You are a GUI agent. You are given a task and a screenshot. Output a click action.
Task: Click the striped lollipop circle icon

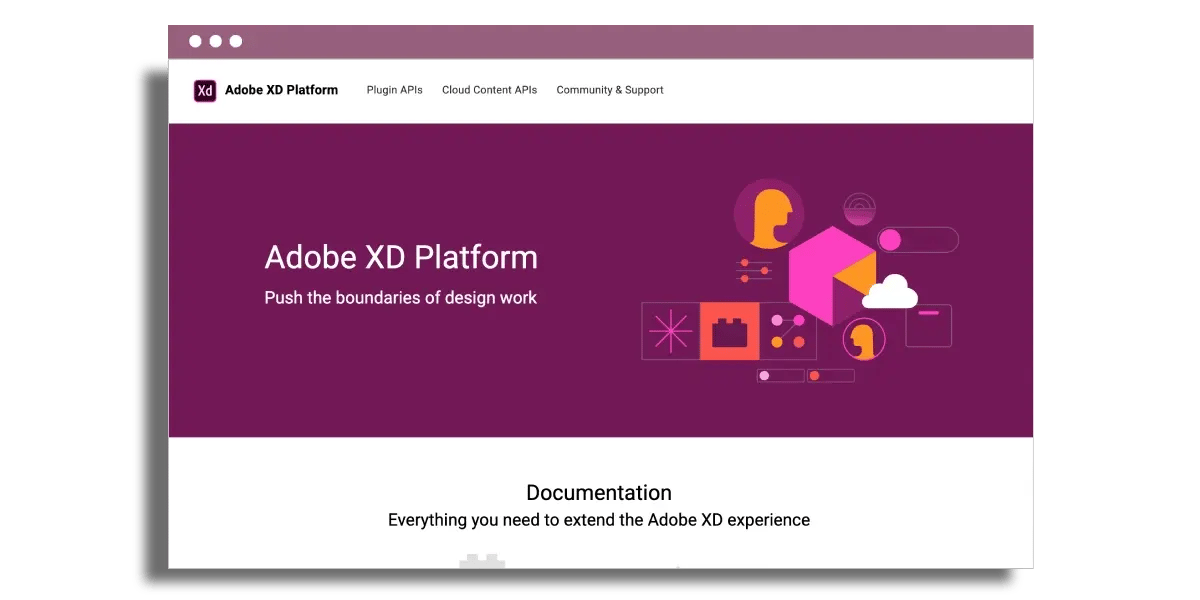click(x=860, y=207)
